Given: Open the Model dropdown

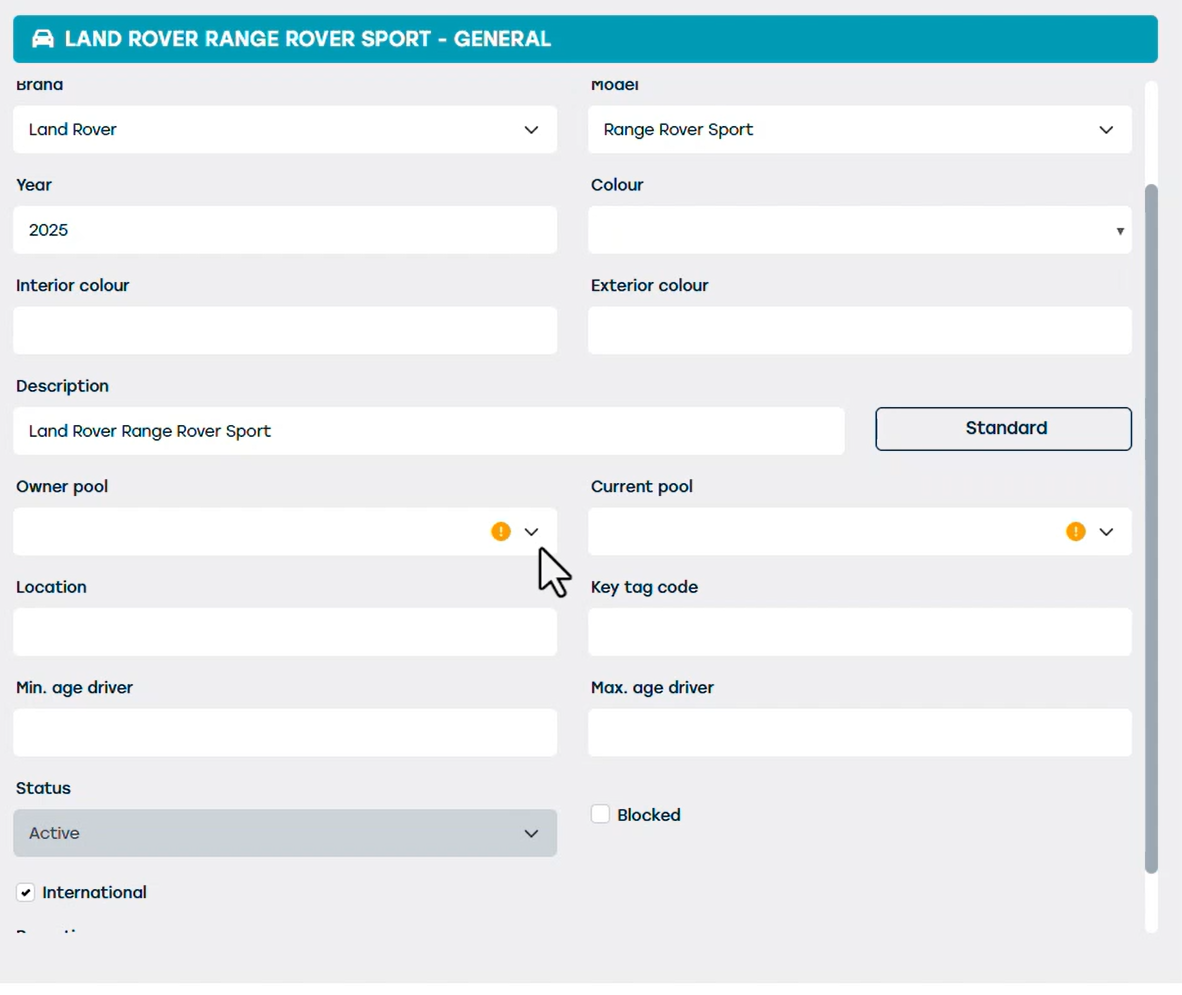Looking at the screenshot, I should (860, 130).
